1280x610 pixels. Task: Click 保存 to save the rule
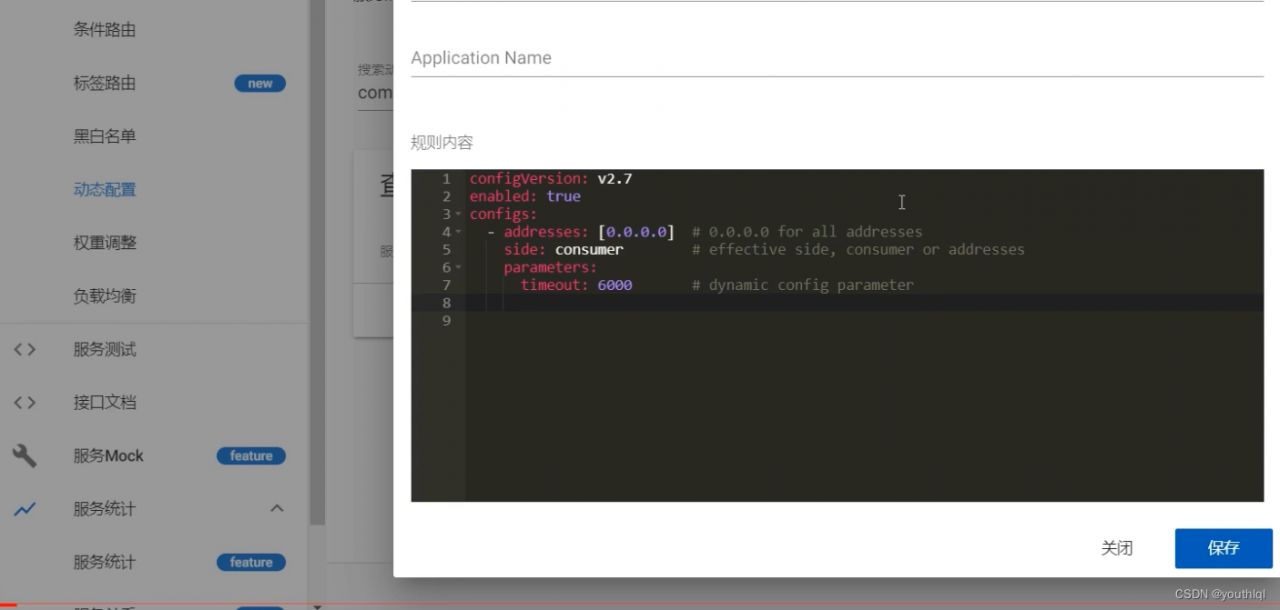(x=1224, y=548)
